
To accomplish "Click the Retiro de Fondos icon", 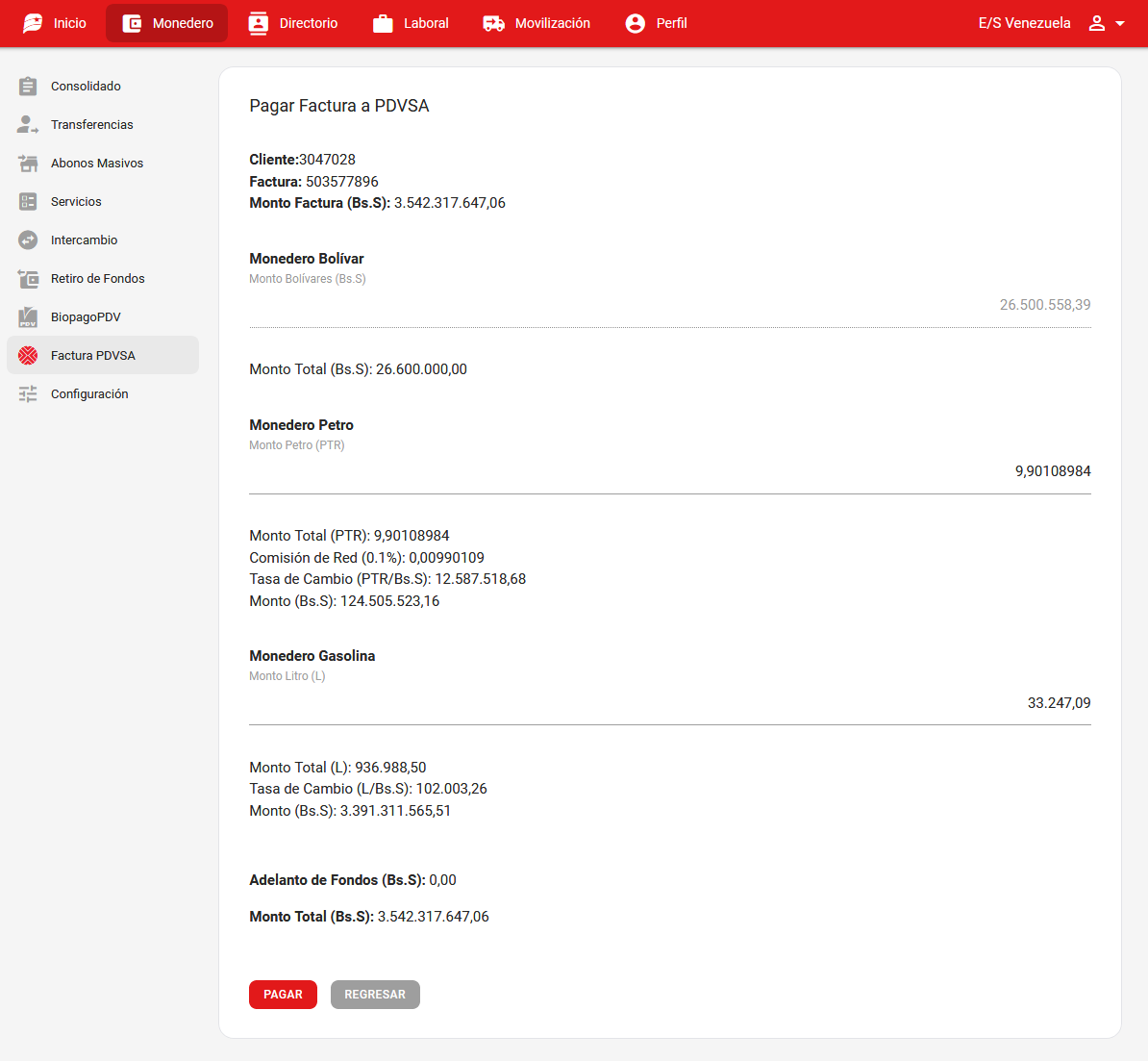I will tap(28, 278).
